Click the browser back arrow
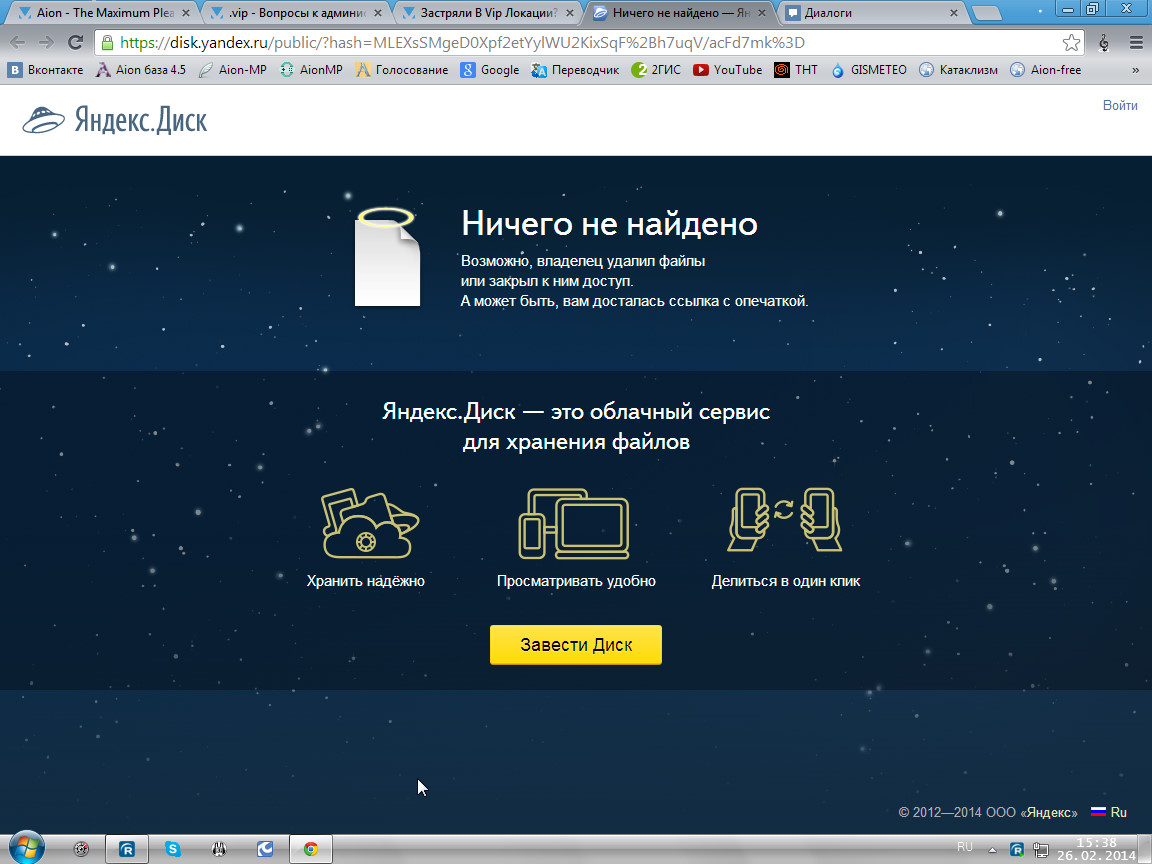Screen dimensions: 1152x864 tap(18, 43)
